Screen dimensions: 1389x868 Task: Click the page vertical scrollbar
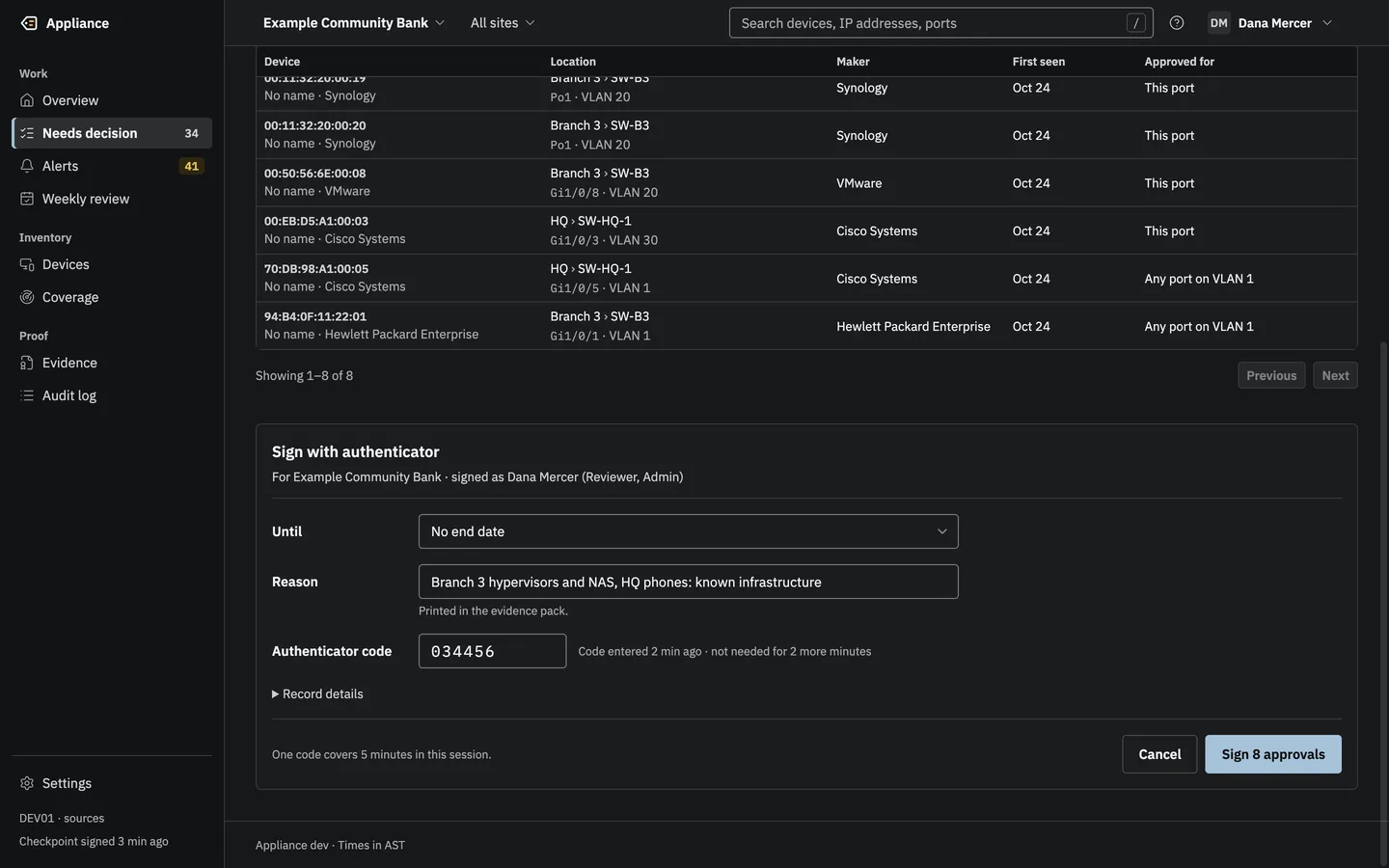[1384, 603]
